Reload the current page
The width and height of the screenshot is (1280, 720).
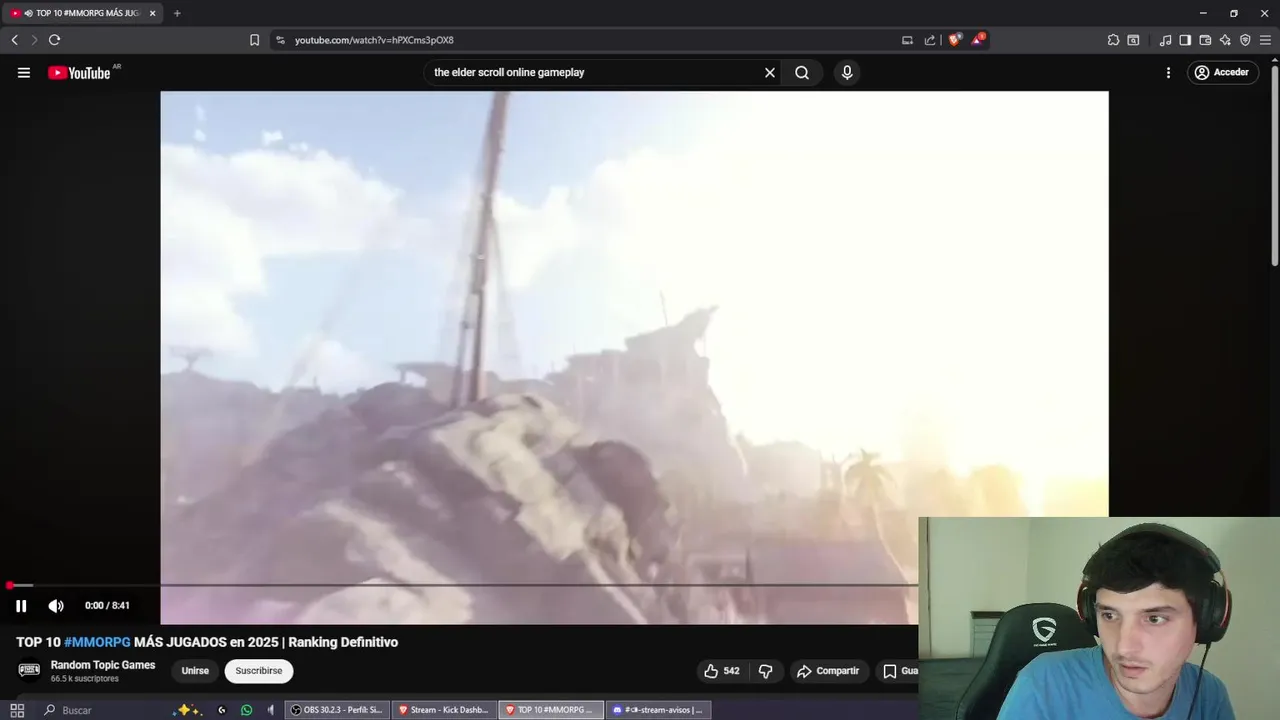[54, 40]
